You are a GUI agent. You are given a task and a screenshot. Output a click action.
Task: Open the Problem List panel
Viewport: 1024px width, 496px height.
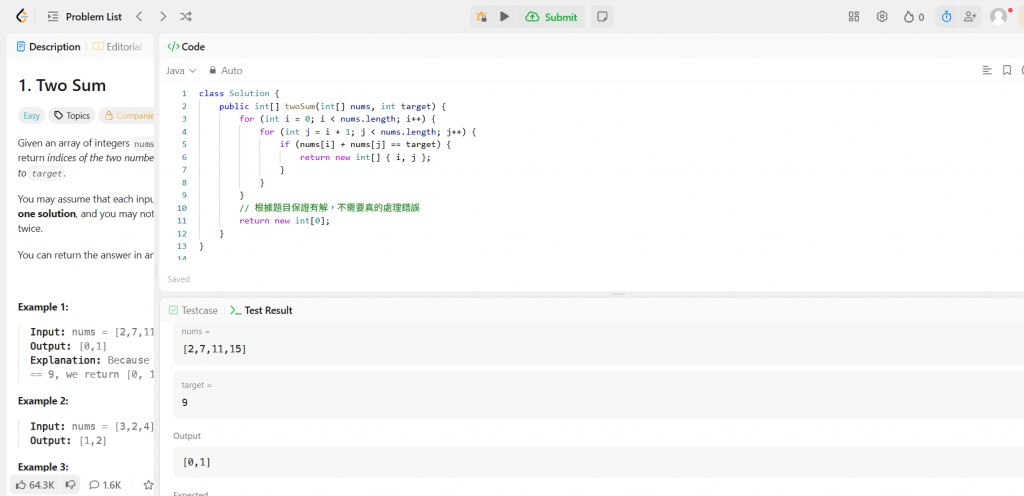(x=85, y=17)
